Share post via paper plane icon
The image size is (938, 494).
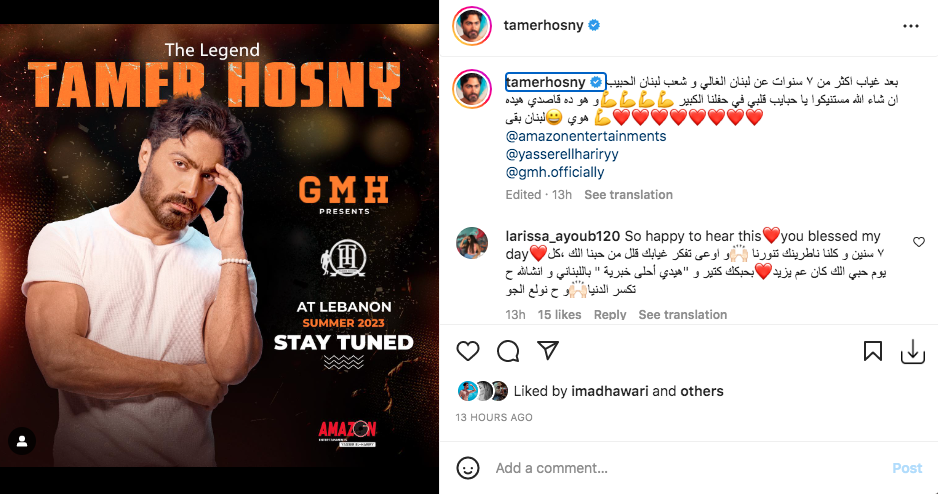pos(547,350)
